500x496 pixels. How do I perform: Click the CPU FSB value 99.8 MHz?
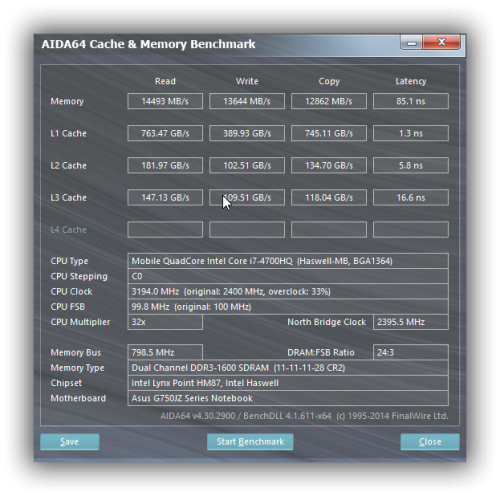click(x=288, y=307)
